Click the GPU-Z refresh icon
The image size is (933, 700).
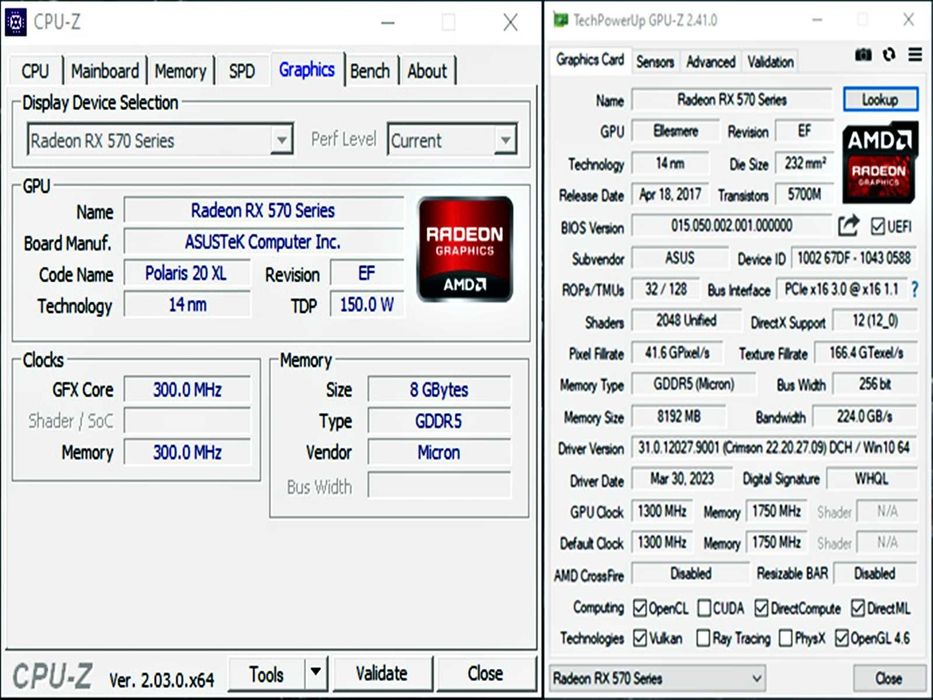pyautogui.click(x=889, y=55)
